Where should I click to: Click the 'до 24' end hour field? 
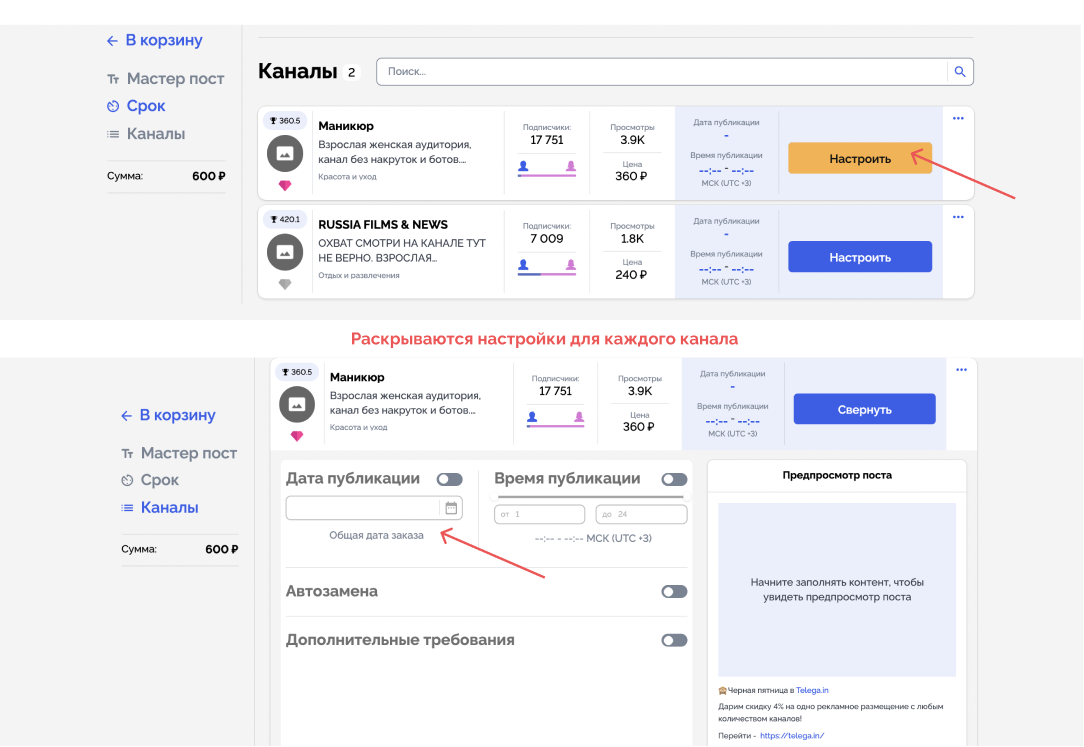pos(641,514)
